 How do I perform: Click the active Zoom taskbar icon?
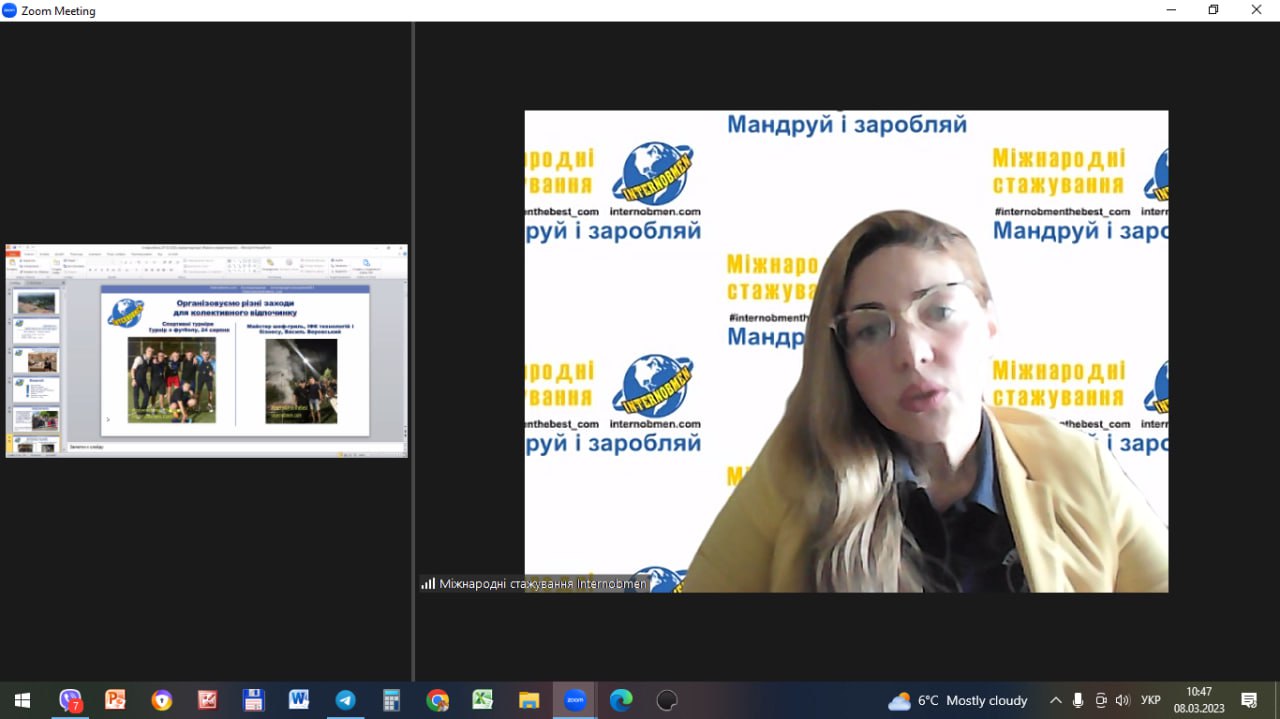(x=575, y=700)
